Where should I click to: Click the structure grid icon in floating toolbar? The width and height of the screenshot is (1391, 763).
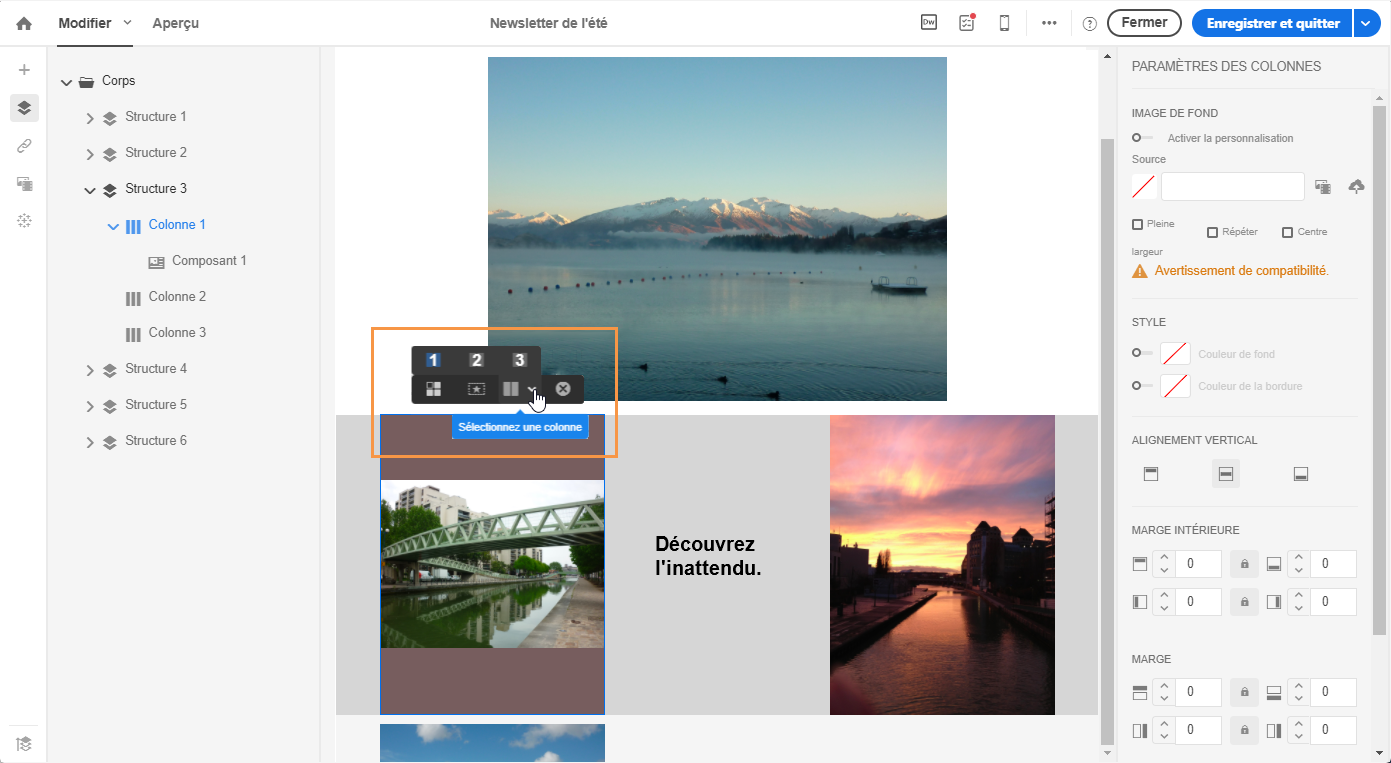434,389
